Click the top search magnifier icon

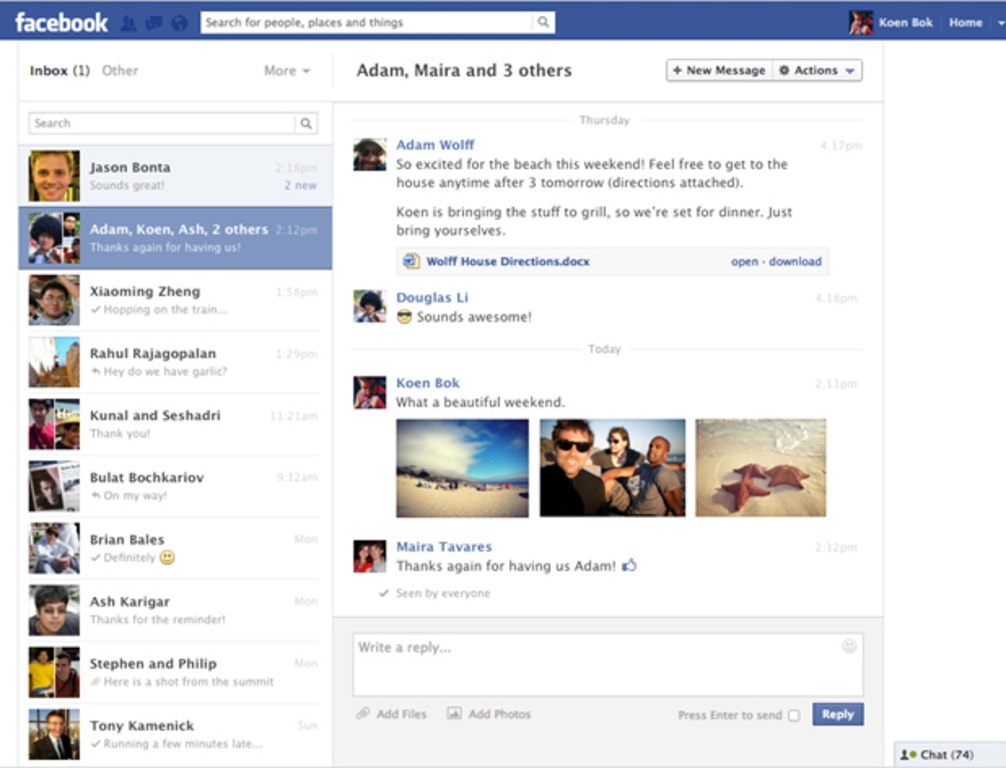click(x=543, y=22)
